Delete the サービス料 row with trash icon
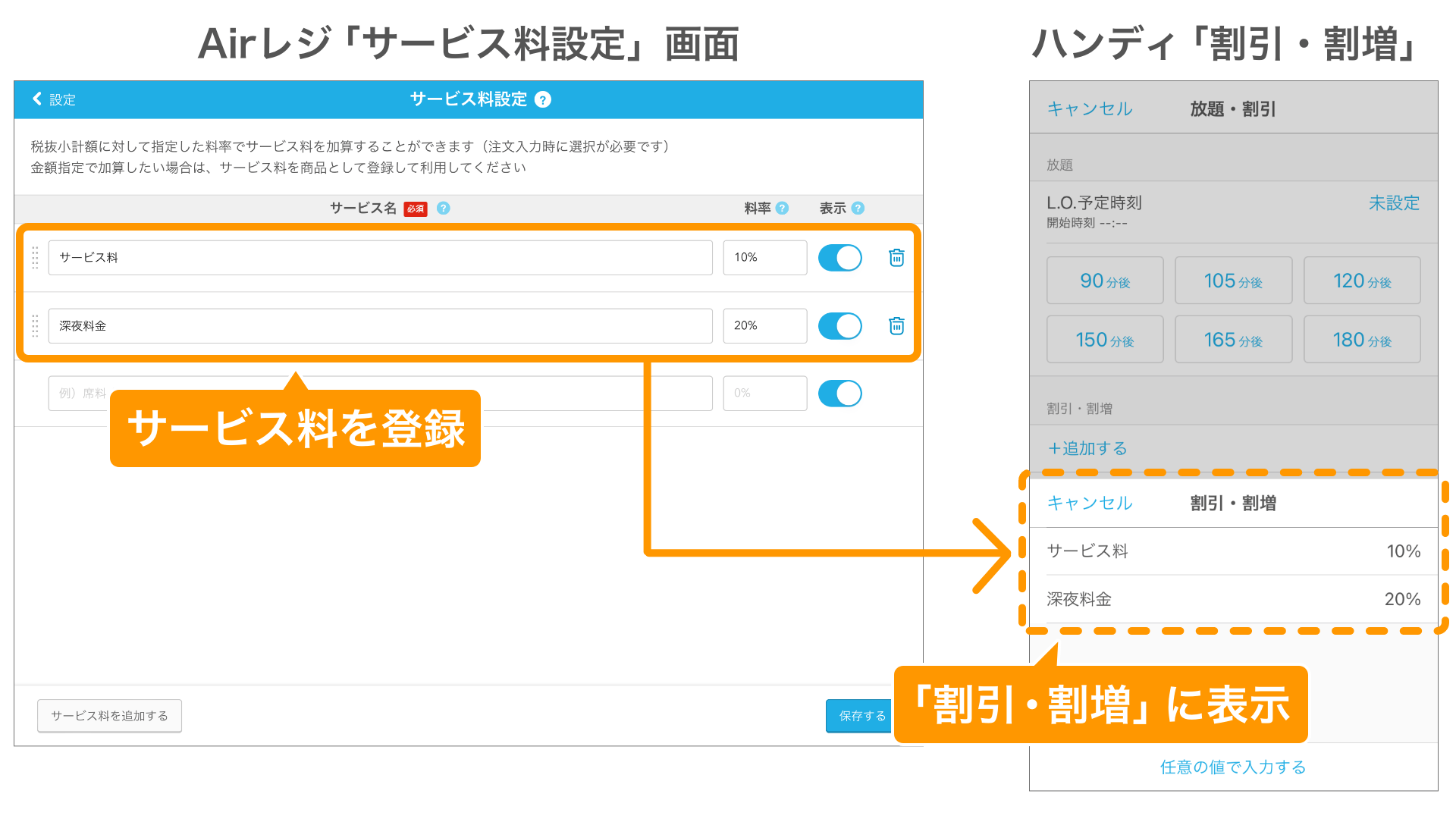The height and width of the screenshot is (819, 1456). [896, 258]
